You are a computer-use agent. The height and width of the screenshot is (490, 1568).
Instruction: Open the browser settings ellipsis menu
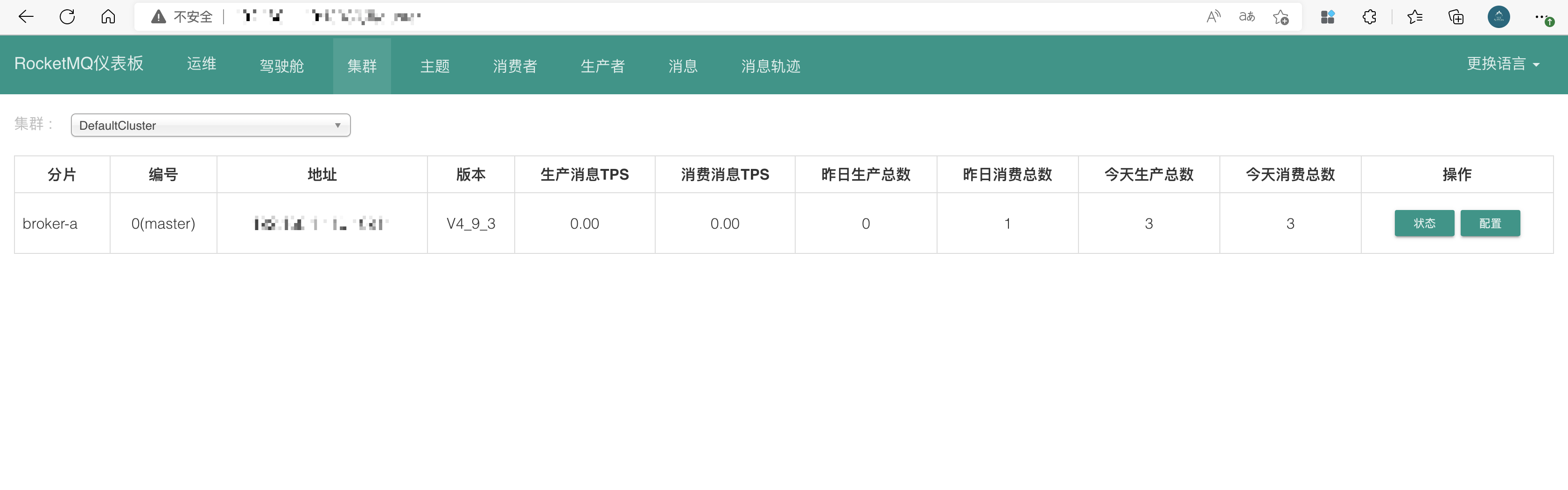click(1542, 16)
